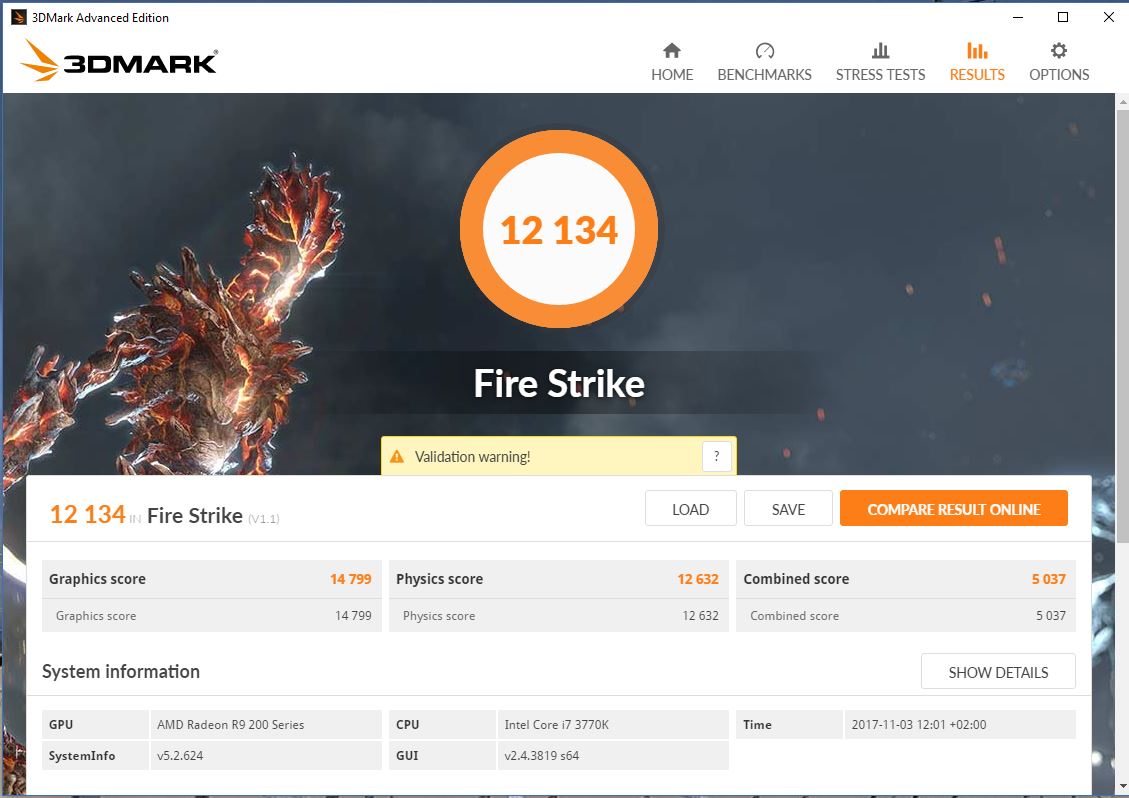Viewport: 1129px width, 798px height.
Task: Click the 3DMark title bar app icon
Action: coord(19,17)
